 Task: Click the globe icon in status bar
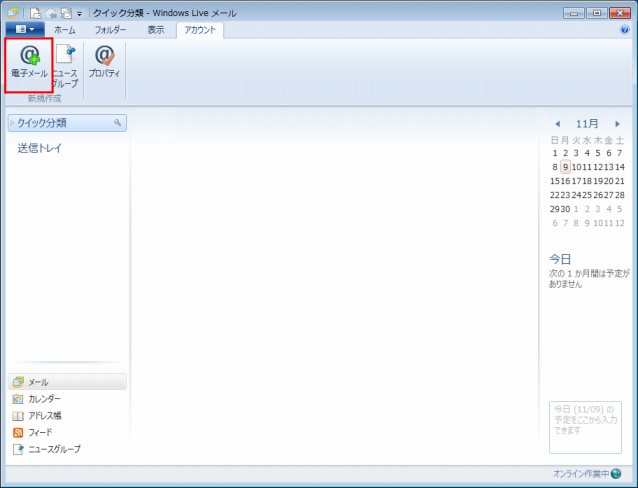(616, 474)
